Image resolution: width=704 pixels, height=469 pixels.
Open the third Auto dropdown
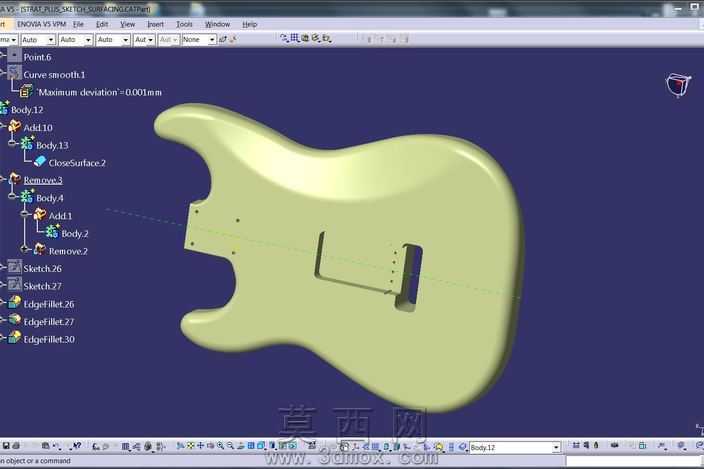[126, 40]
